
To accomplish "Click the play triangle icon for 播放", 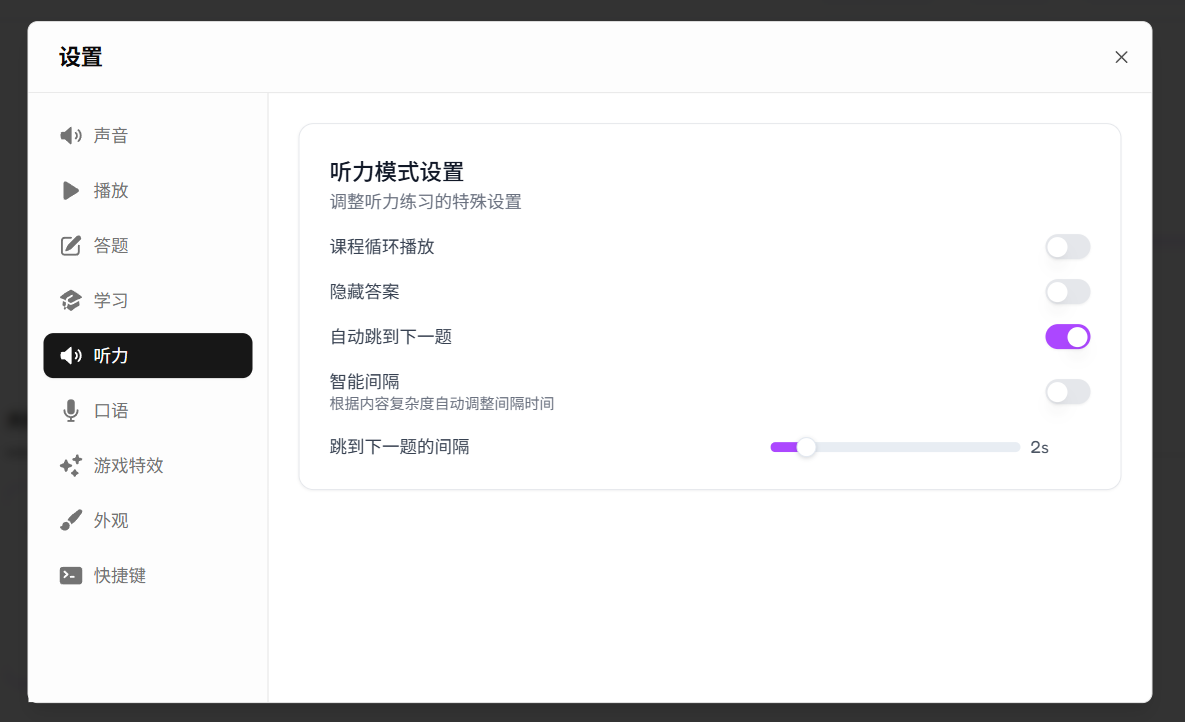I will tap(70, 191).
